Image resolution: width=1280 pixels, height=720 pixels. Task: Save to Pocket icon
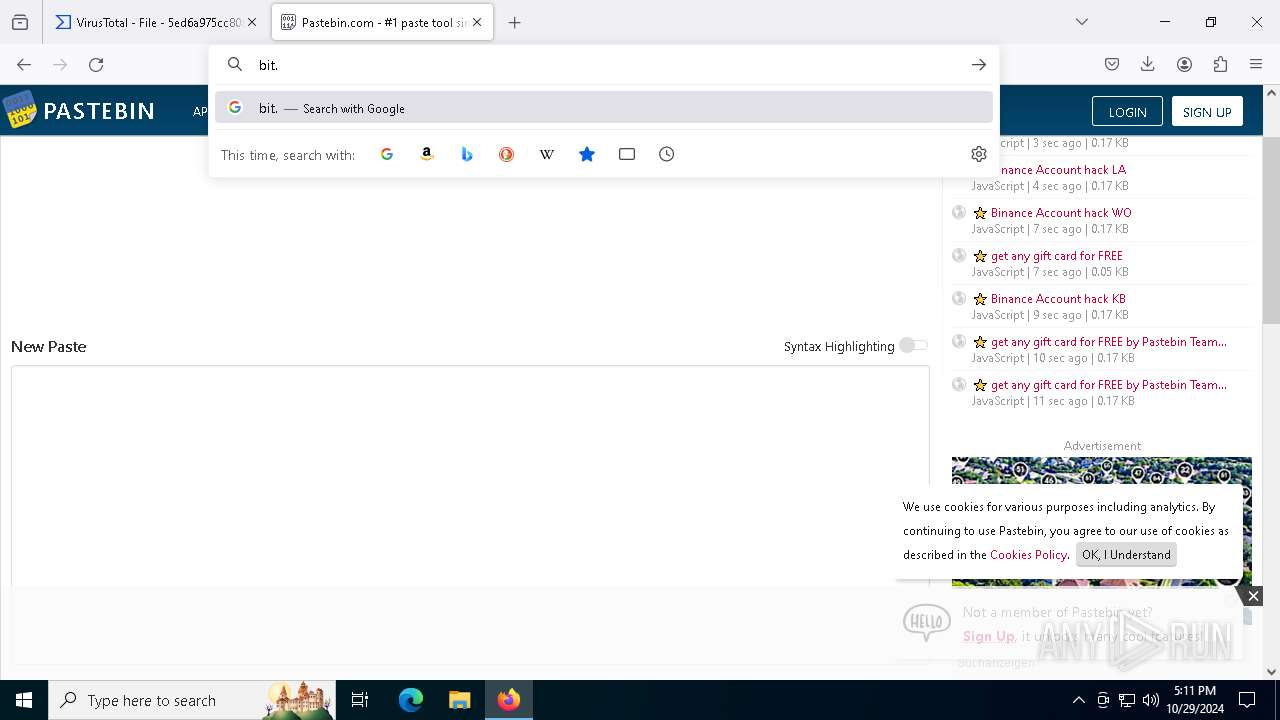(1112, 64)
